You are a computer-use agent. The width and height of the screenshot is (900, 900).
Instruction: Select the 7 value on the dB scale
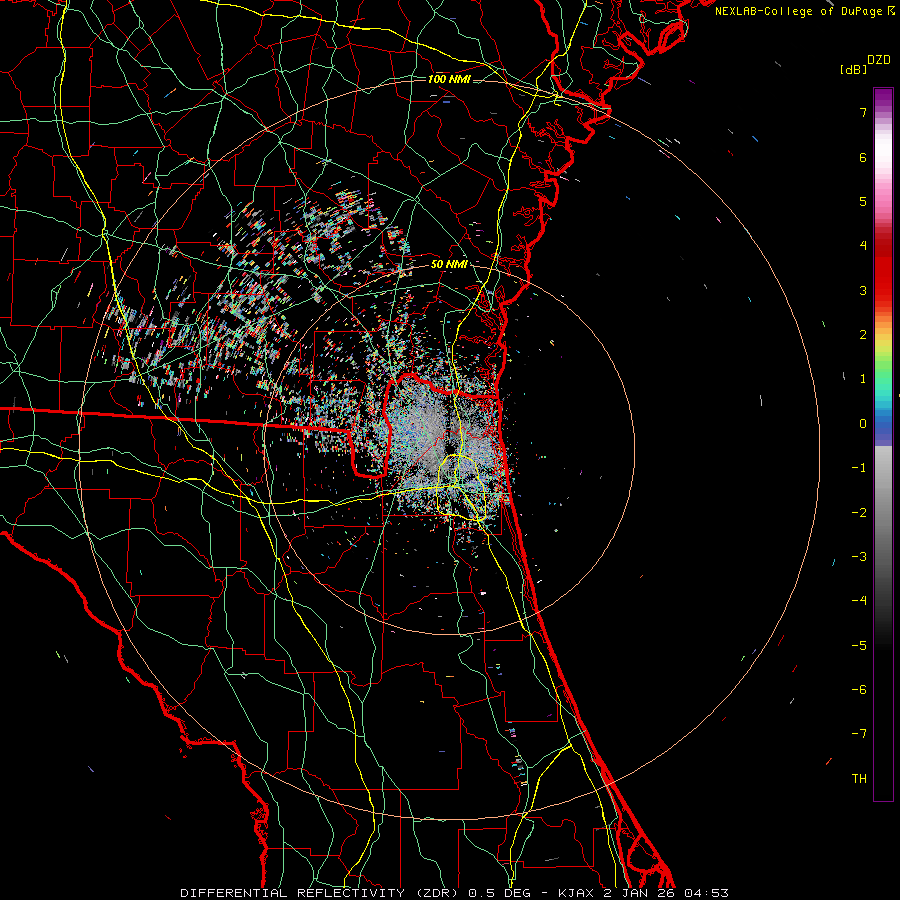[x=863, y=112]
